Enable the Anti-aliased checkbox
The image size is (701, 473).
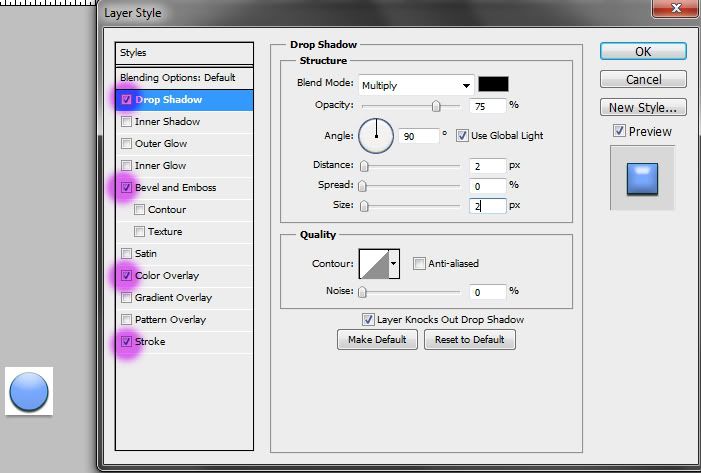tap(419, 263)
